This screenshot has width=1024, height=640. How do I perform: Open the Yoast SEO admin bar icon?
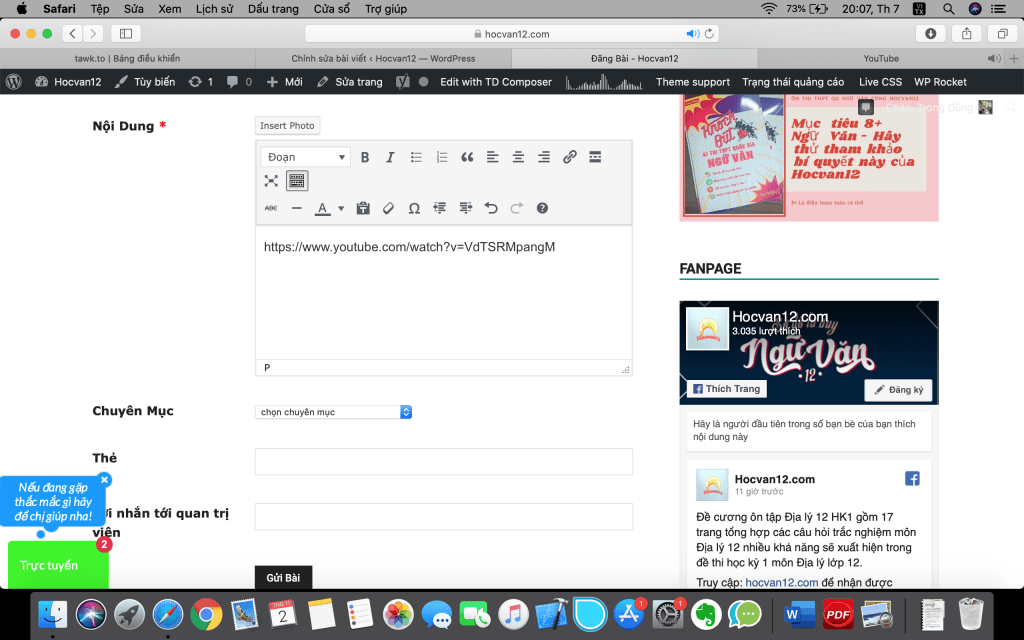point(403,82)
